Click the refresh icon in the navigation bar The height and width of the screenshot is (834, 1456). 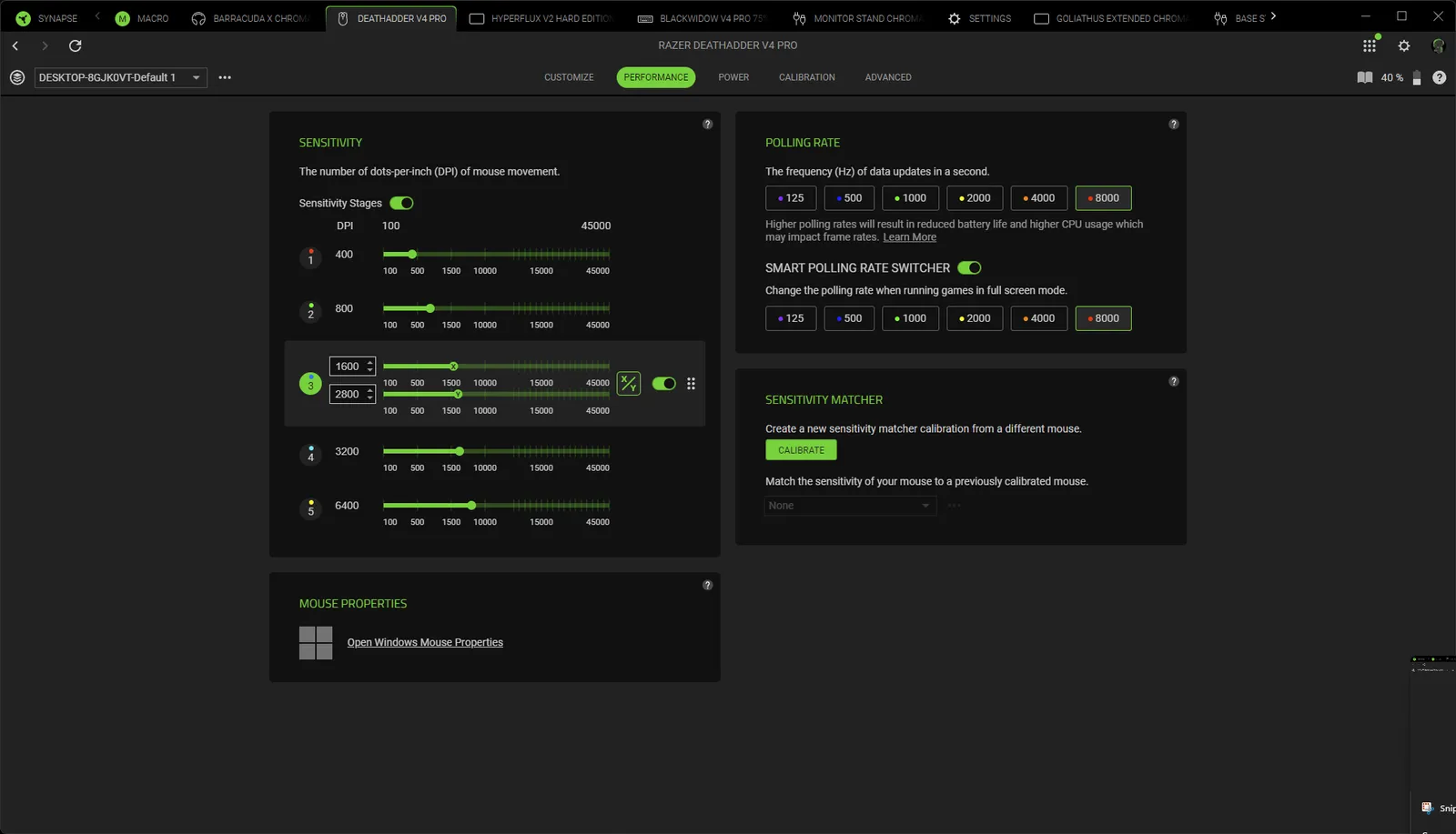coord(76,45)
